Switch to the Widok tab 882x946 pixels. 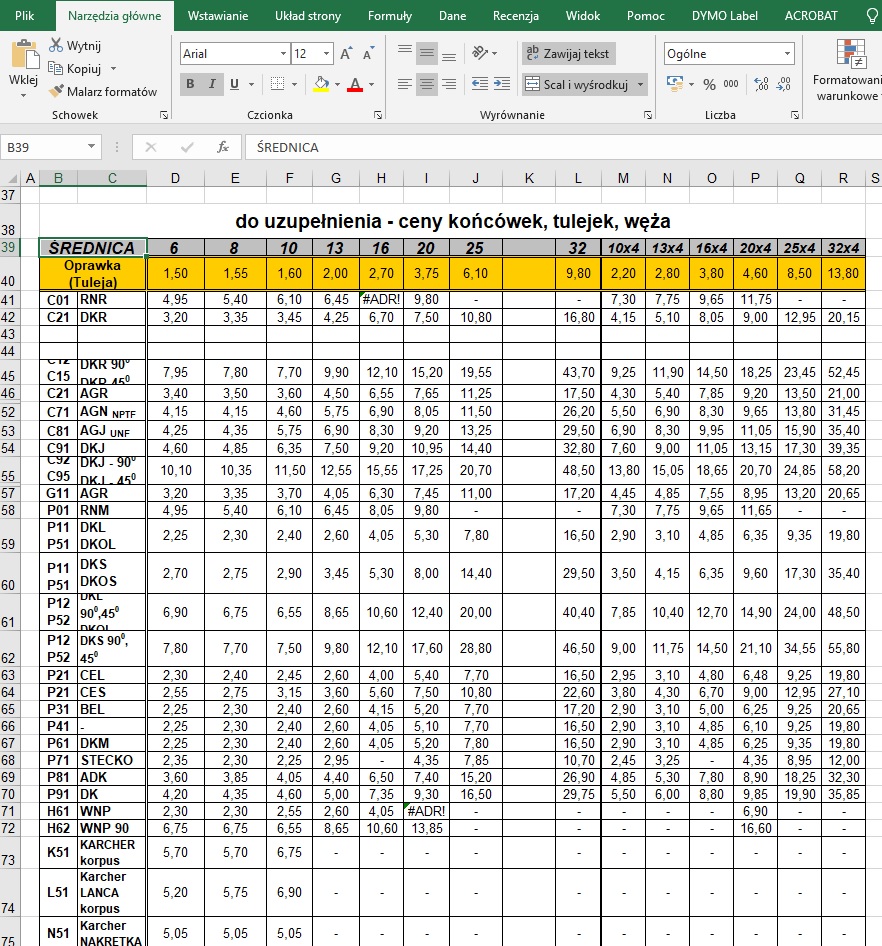[x=583, y=16]
